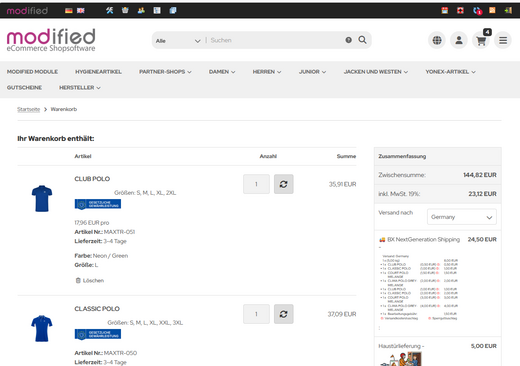Click the UK flag in admin bar
The image size is (520, 366).
(81, 11)
